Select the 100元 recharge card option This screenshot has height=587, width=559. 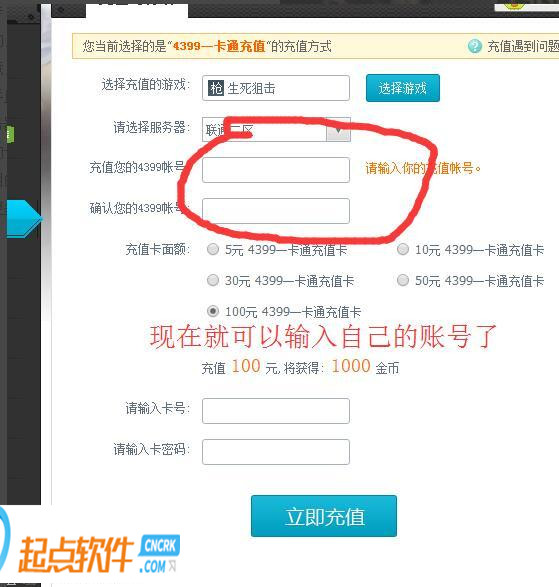click(x=213, y=311)
